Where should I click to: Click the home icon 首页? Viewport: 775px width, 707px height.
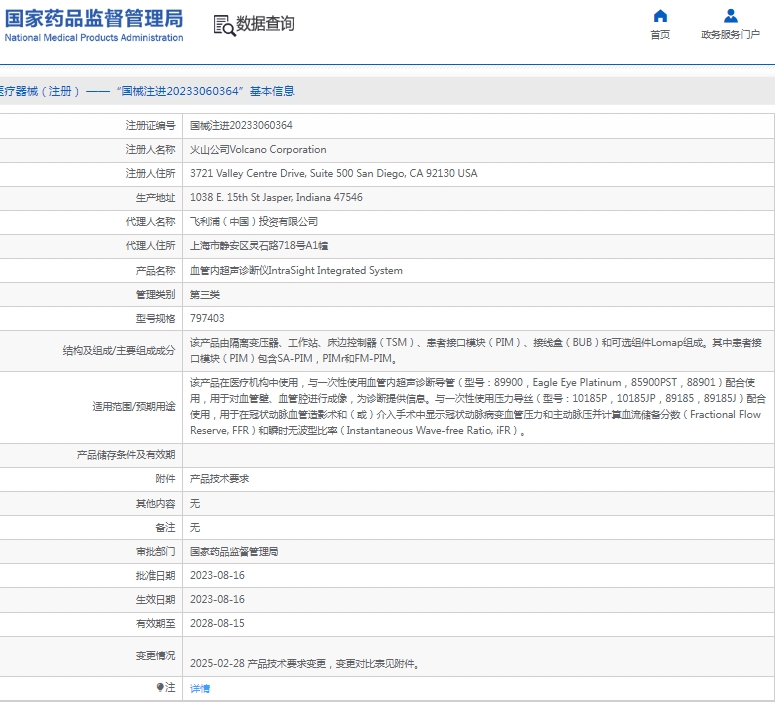(660, 16)
